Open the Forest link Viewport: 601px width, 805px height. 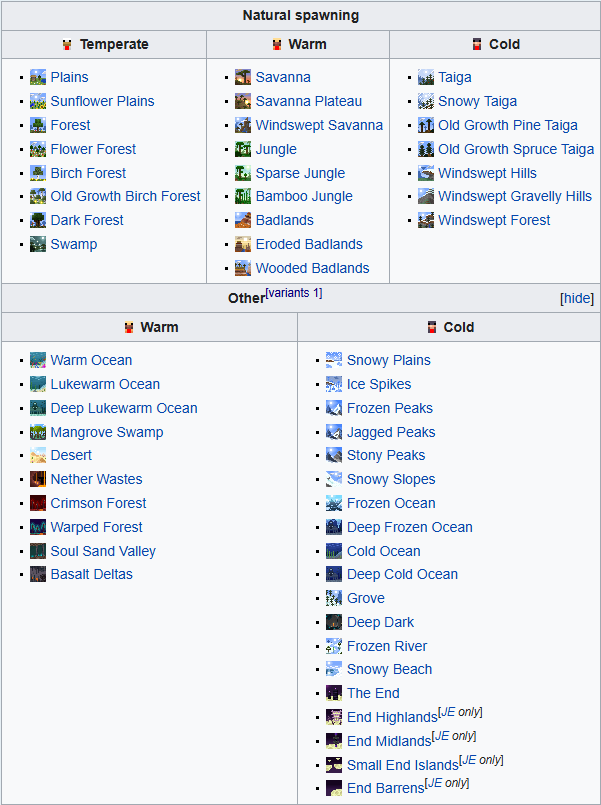coord(70,125)
